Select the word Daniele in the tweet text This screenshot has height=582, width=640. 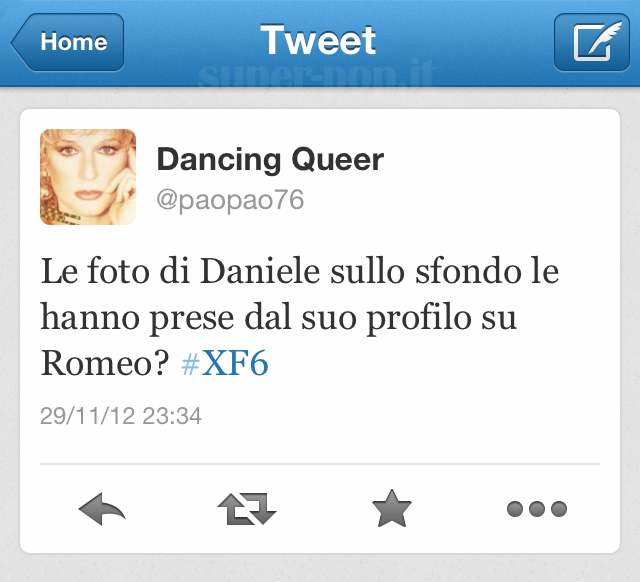[x=260, y=271]
